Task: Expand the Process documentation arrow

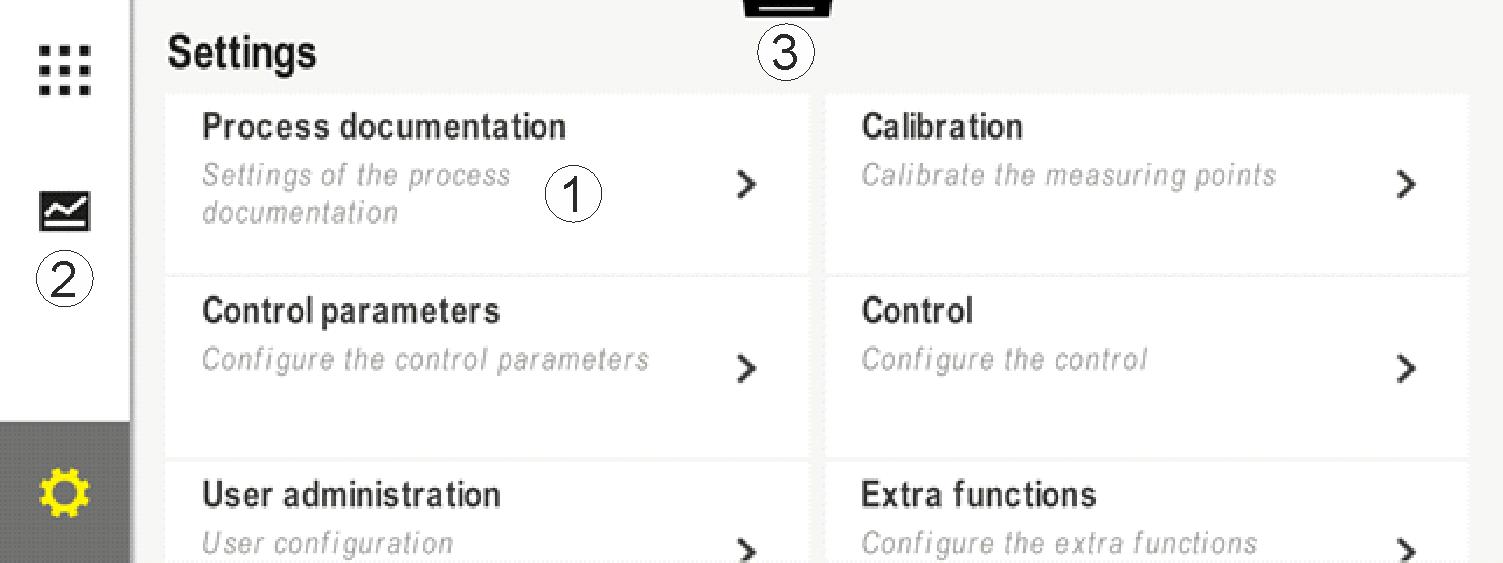Action: [x=746, y=185]
